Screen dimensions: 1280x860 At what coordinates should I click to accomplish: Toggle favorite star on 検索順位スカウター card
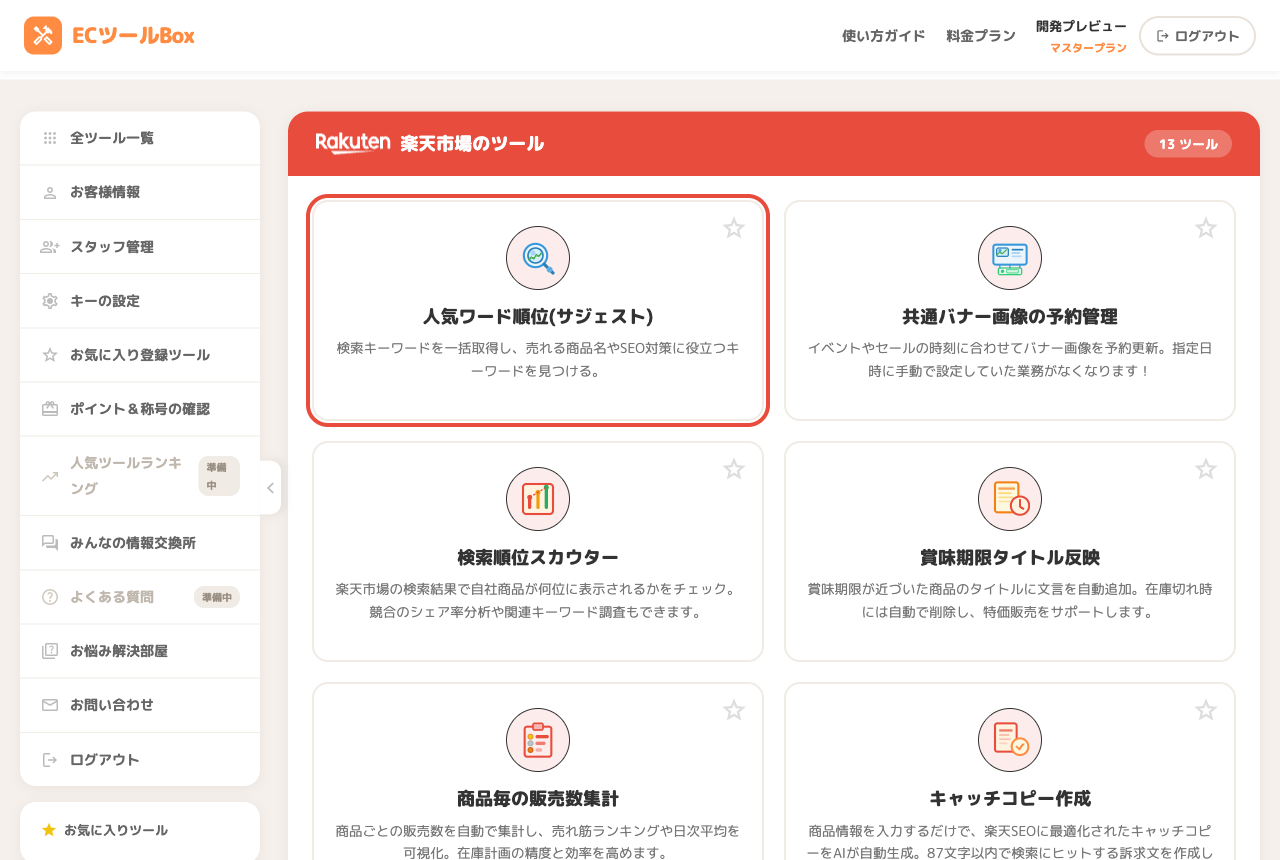click(x=734, y=469)
